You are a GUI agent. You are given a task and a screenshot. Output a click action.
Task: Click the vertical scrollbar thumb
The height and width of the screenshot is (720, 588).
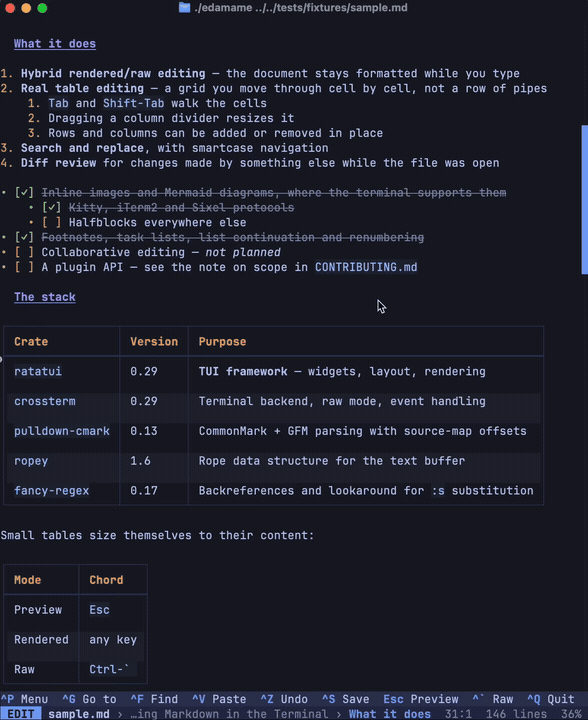point(584,200)
